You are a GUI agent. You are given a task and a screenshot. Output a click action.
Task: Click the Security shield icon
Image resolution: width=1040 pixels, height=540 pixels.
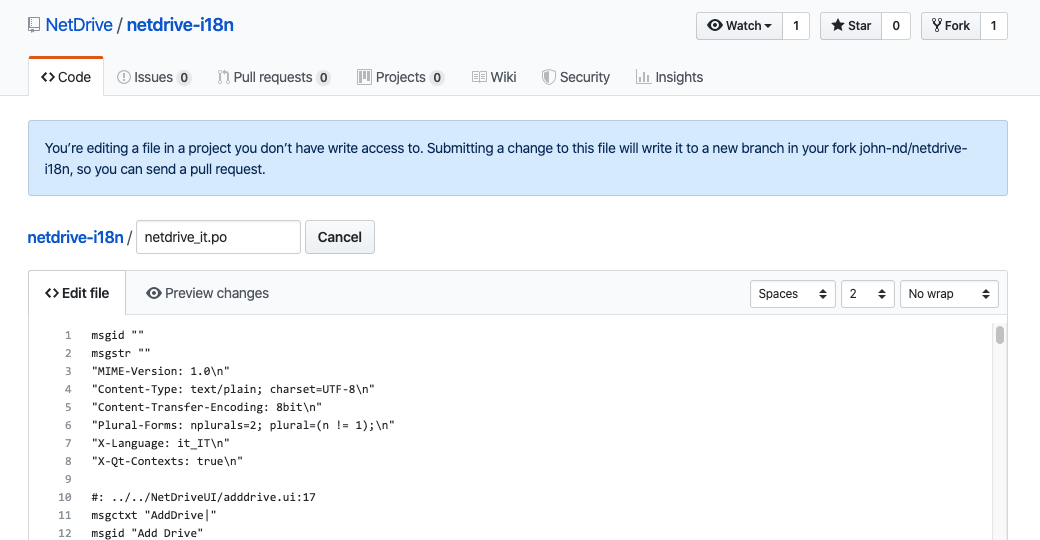coord(549,77)
